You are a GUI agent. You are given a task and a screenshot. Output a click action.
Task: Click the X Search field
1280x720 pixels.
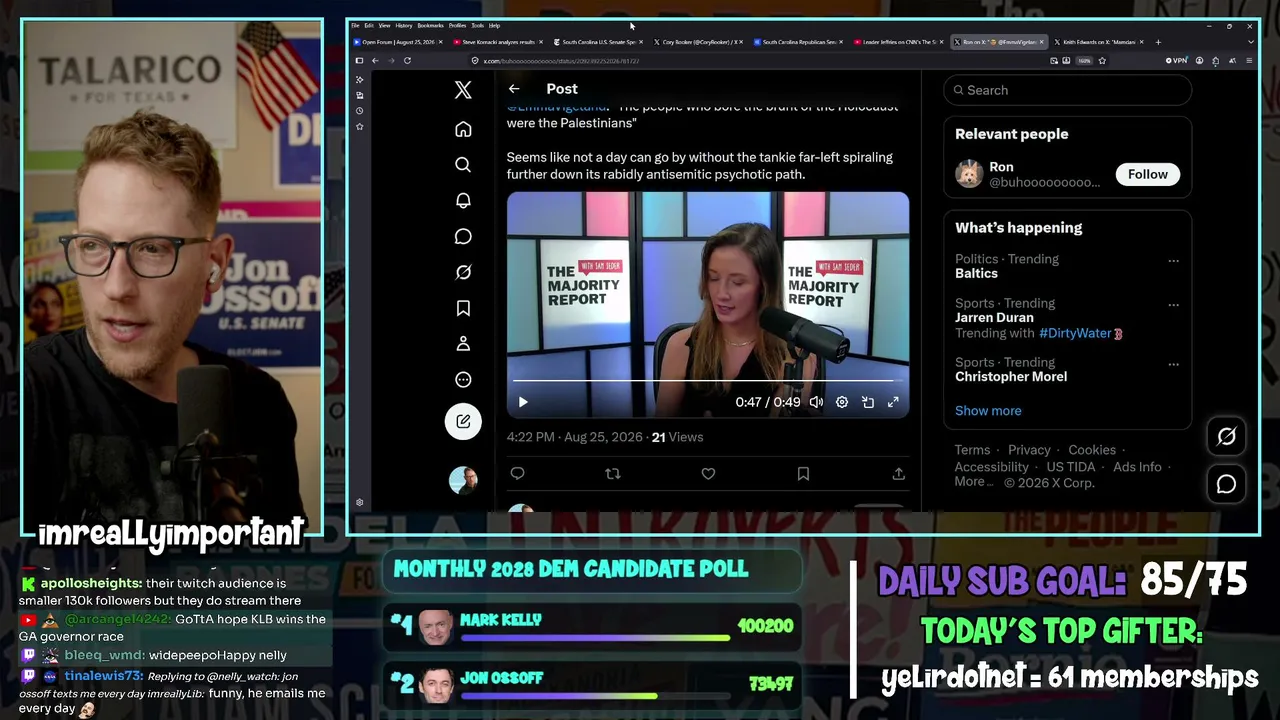pos(1067,90)
